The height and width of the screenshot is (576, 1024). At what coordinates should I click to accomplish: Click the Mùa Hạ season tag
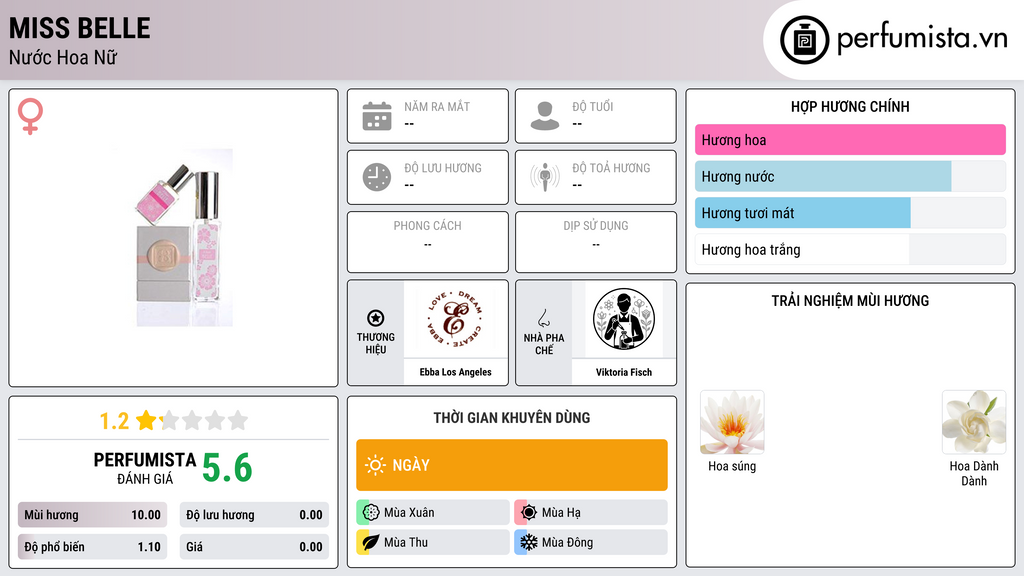[x=591, y=512]
